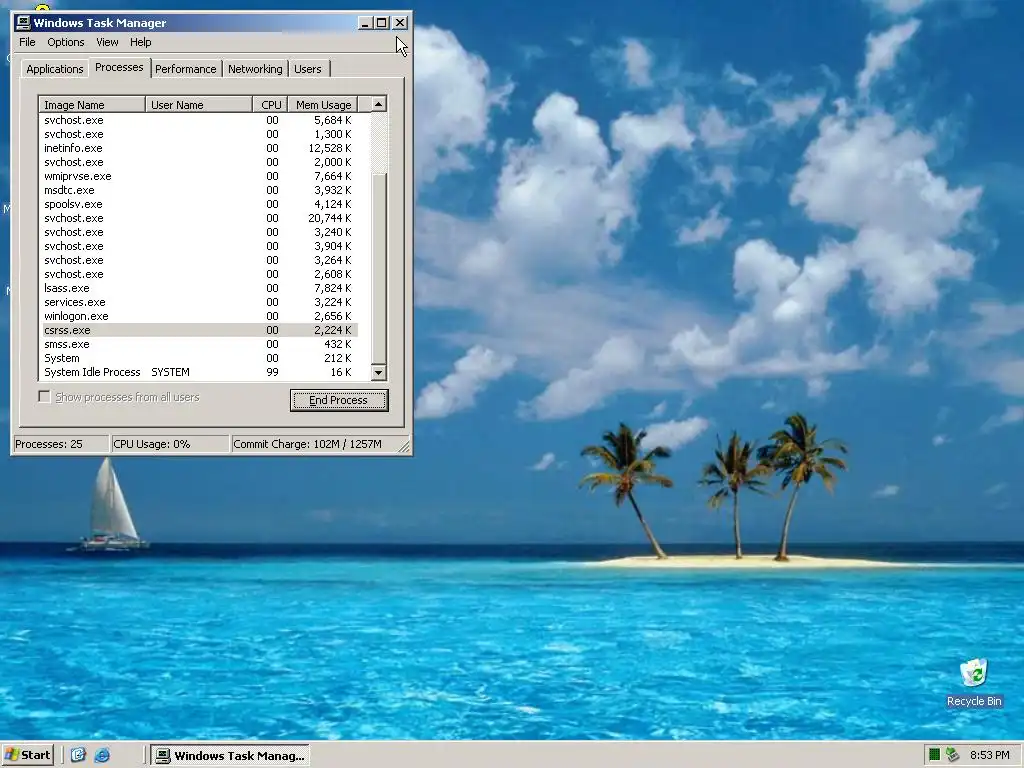Open the File menu
Image resolution: width=1024 pixels, height=768 pixels.
pyautogui.click(x=27, y=42)
